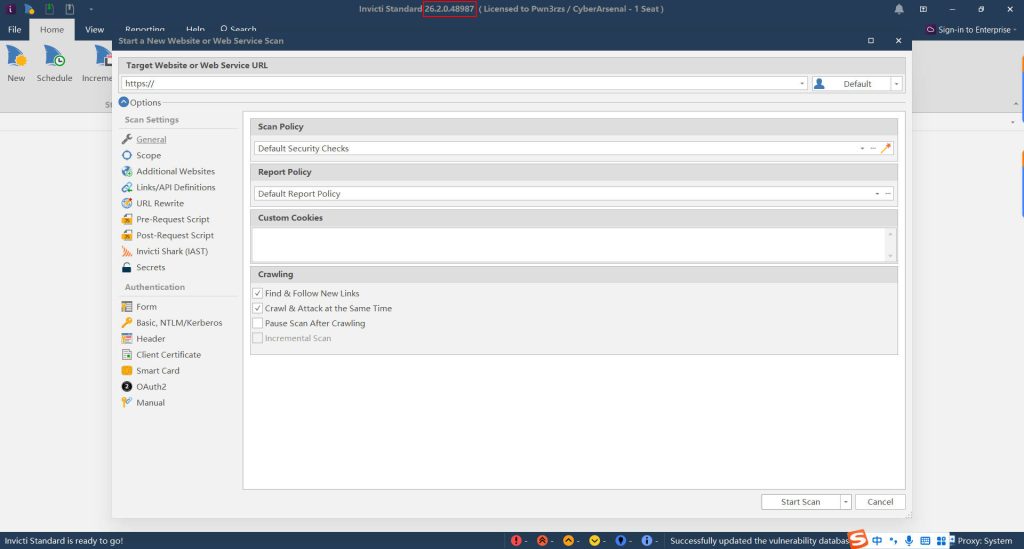Image resolution: width=1024 pixels, height=549 pixels.
Task: Click the Scope settings icon
Action: pos(127,156)
